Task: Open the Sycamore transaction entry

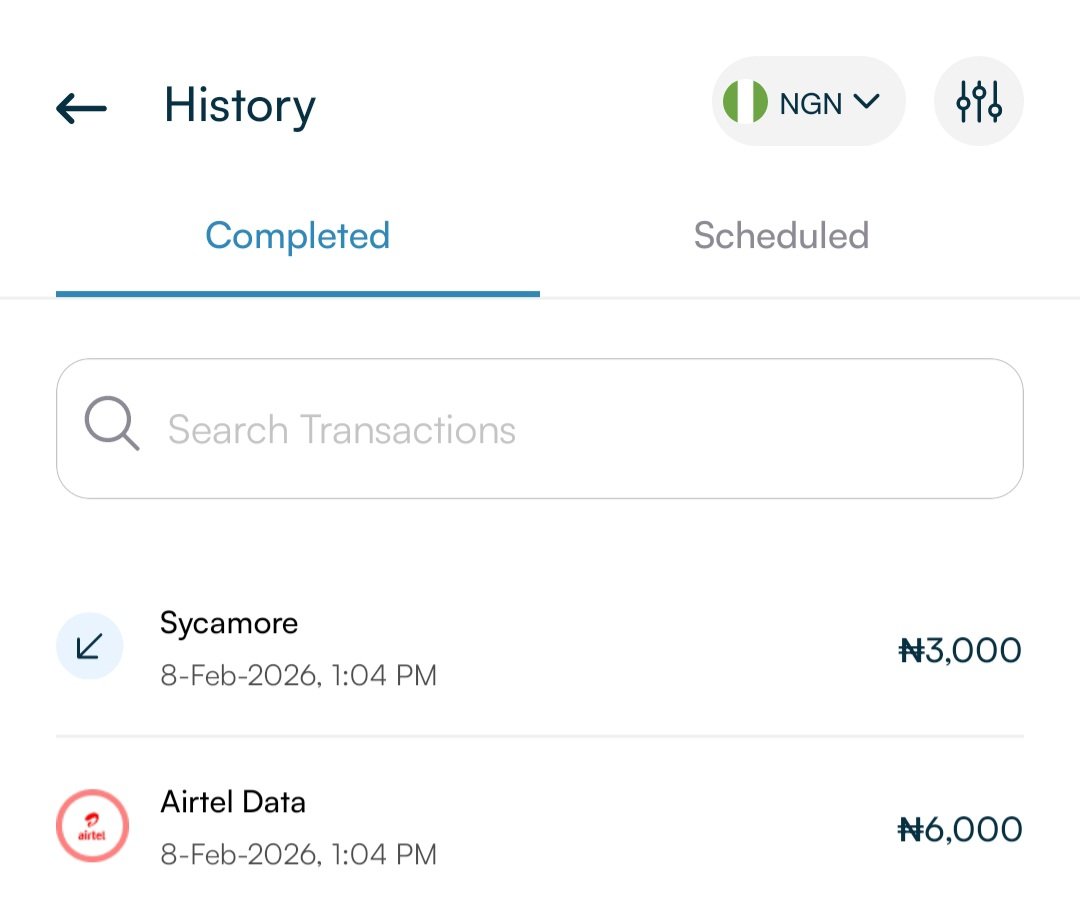Action: 540,649
